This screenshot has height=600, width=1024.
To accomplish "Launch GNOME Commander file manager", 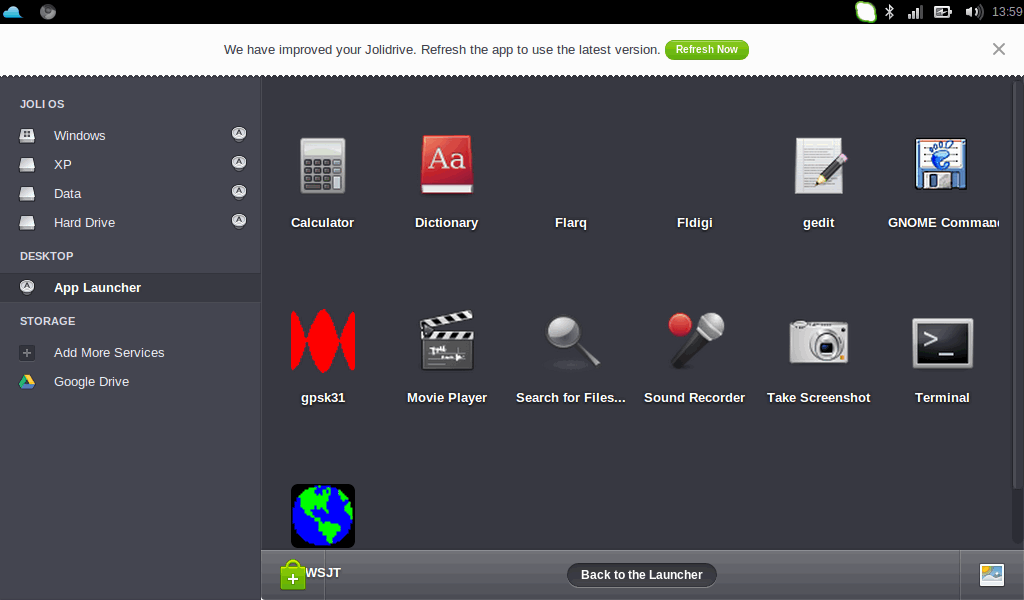I will pyautogui.click(x=941, y=167).
